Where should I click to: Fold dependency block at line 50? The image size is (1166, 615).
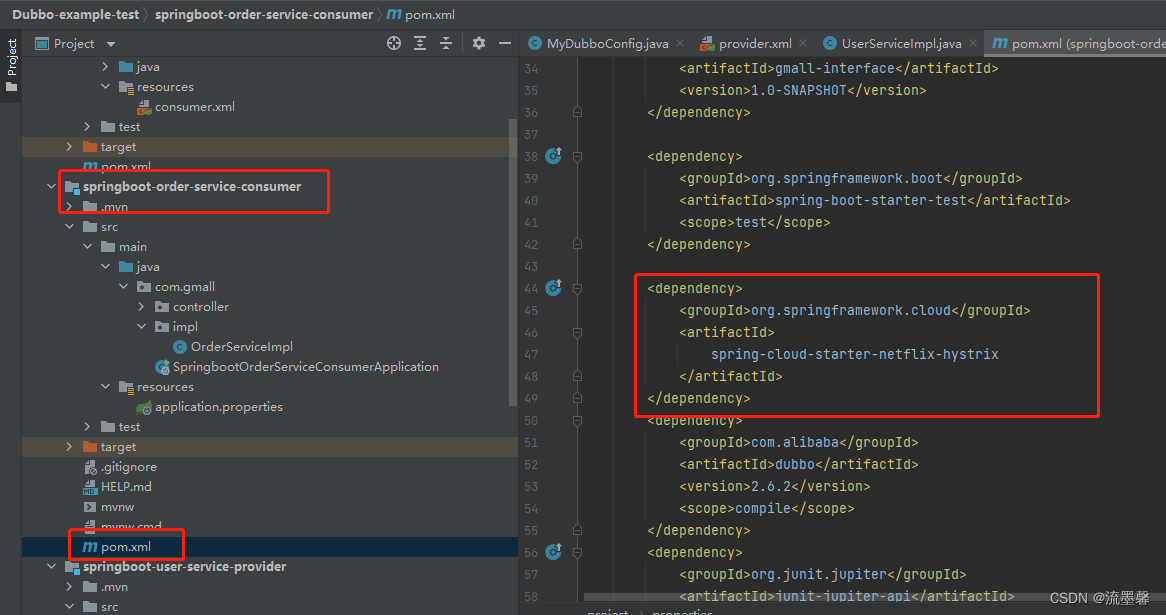pyautogui.click(x=577, y=421)
